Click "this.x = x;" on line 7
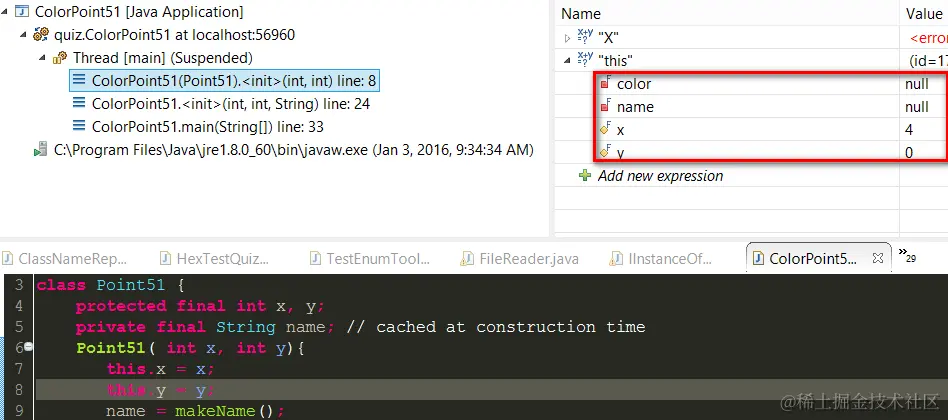 pos(161,369)
